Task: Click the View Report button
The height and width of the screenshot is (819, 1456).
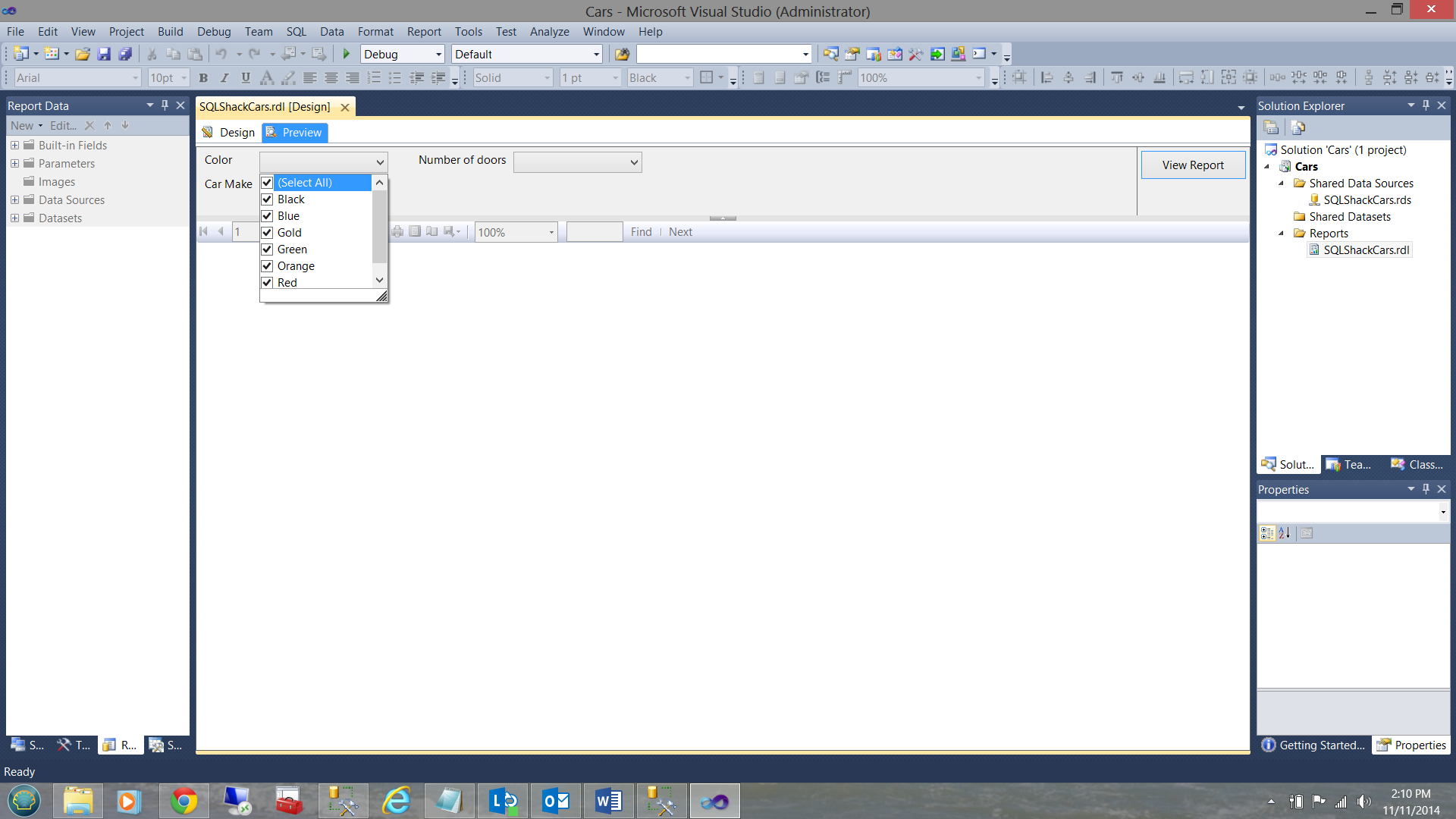Action: pos(1192,165)
